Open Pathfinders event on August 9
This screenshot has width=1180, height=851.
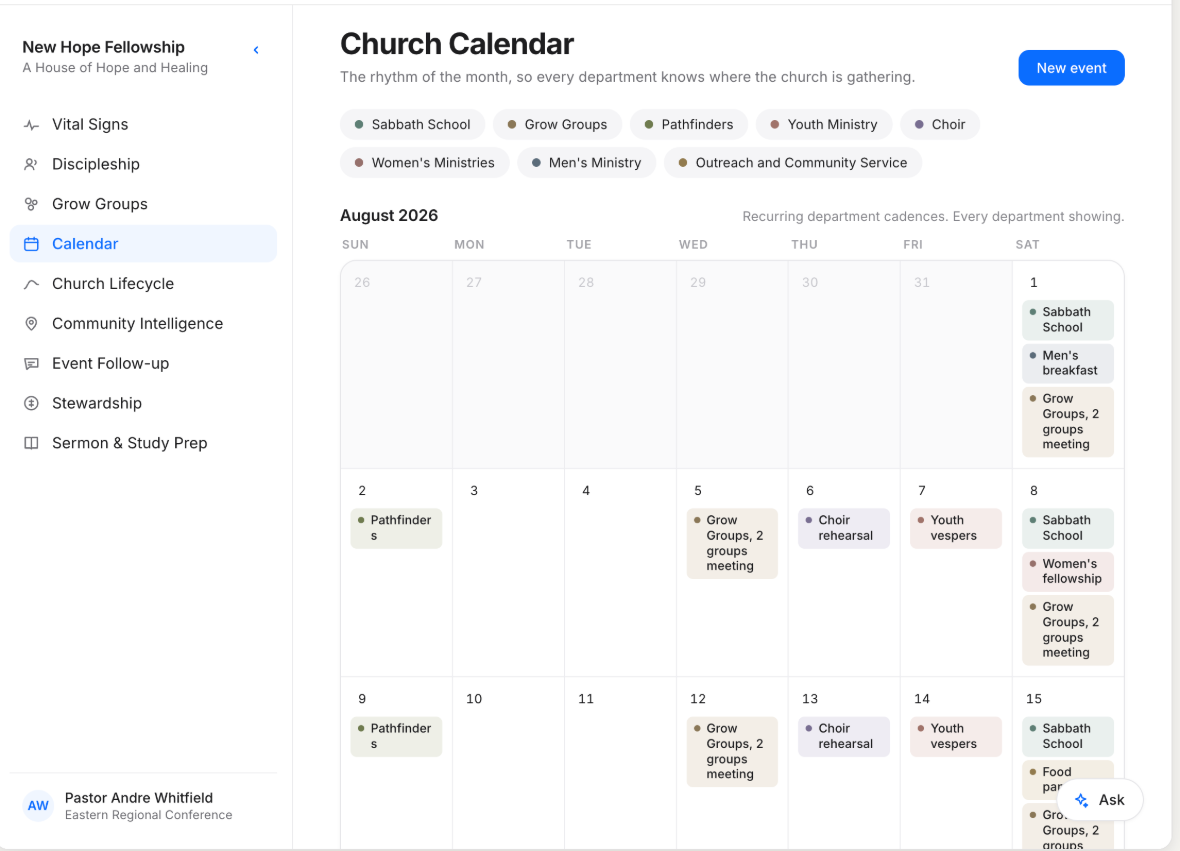396,737
